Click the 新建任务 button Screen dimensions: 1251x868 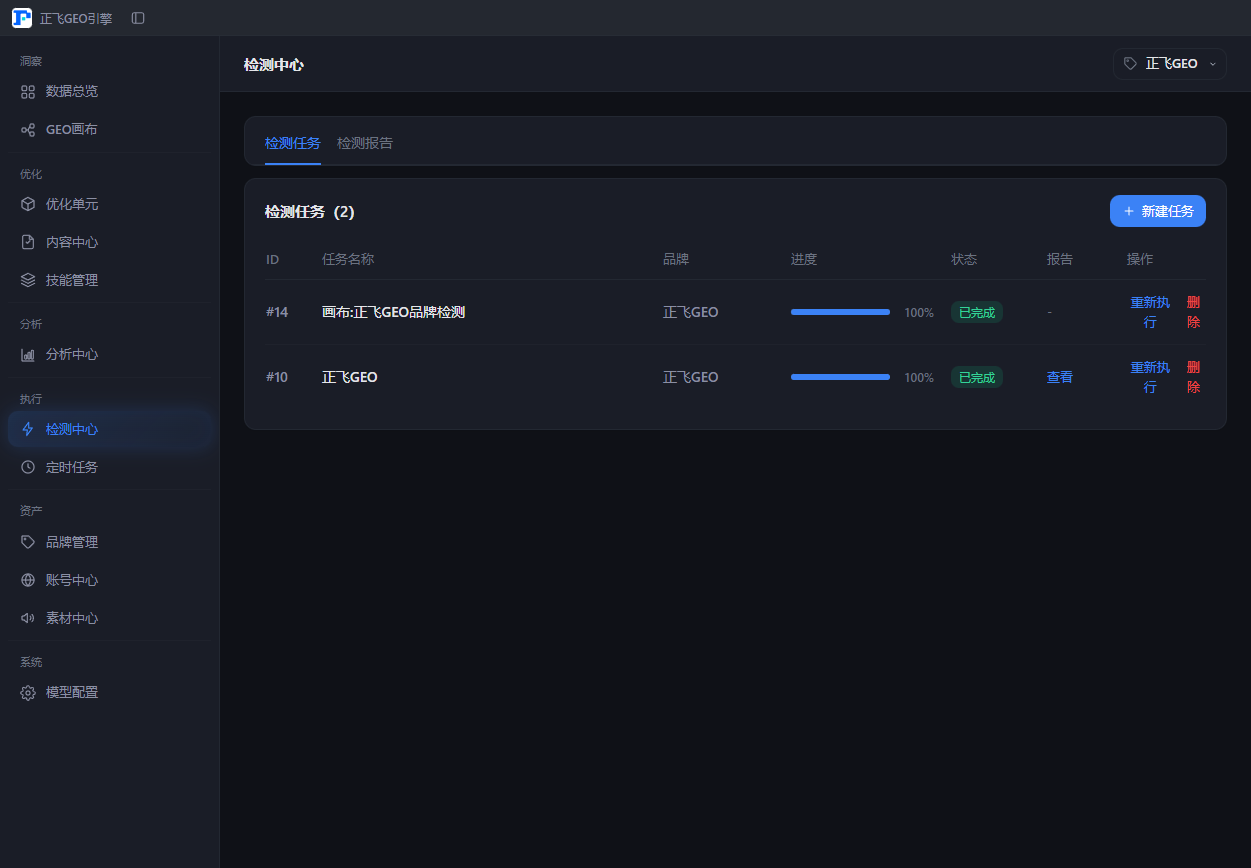pyautogui.click(x=1158, y=211)
